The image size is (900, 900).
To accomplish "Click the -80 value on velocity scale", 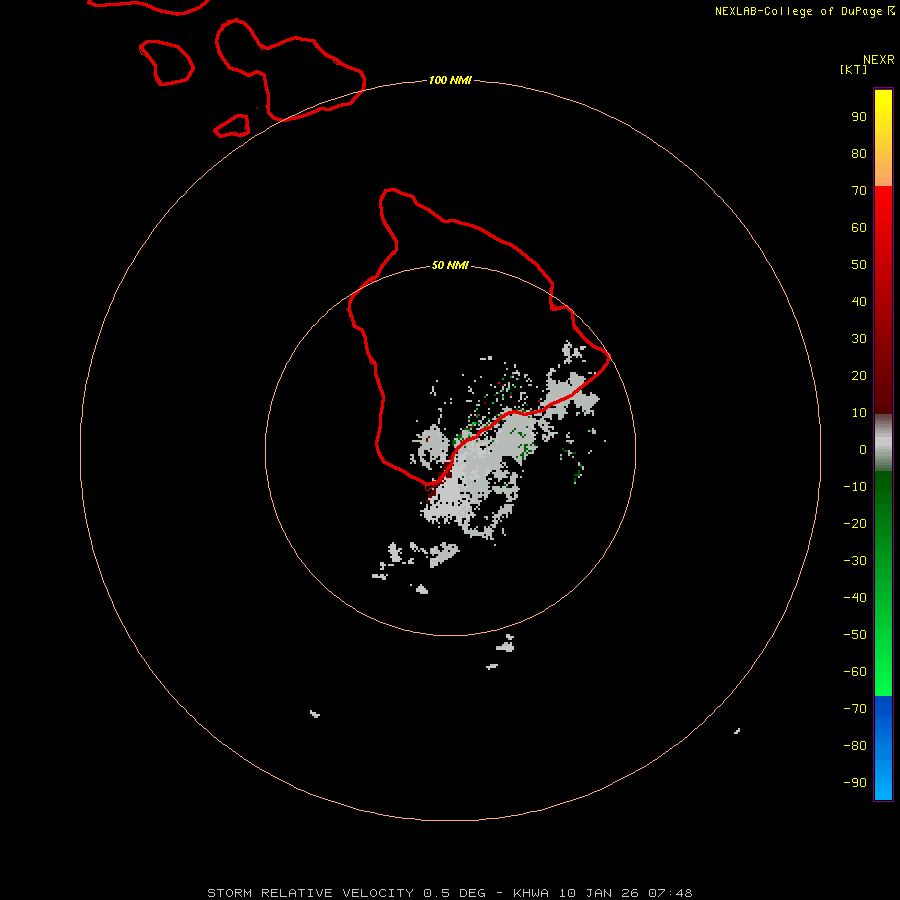I will [855, 746].
